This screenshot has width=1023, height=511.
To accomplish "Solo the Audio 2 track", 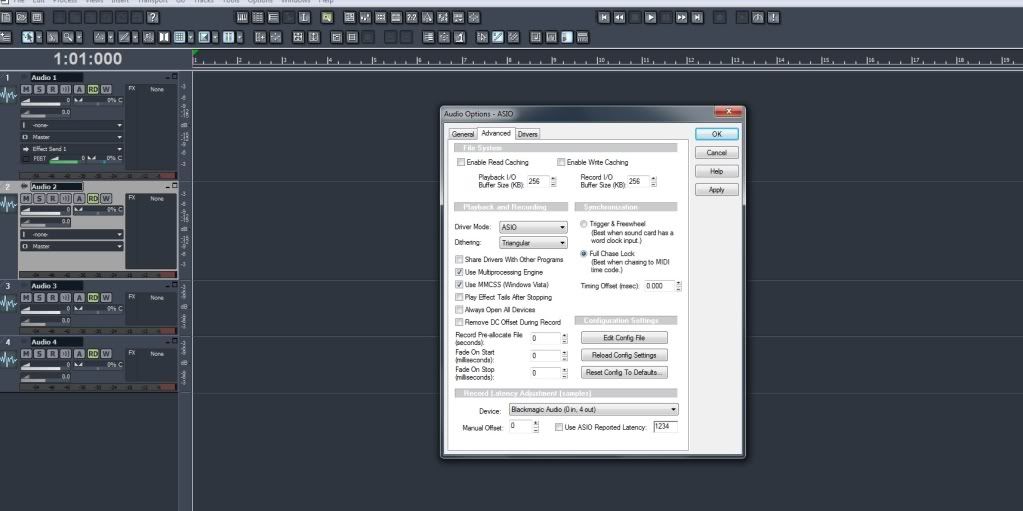I will click(x=39, y=198).
